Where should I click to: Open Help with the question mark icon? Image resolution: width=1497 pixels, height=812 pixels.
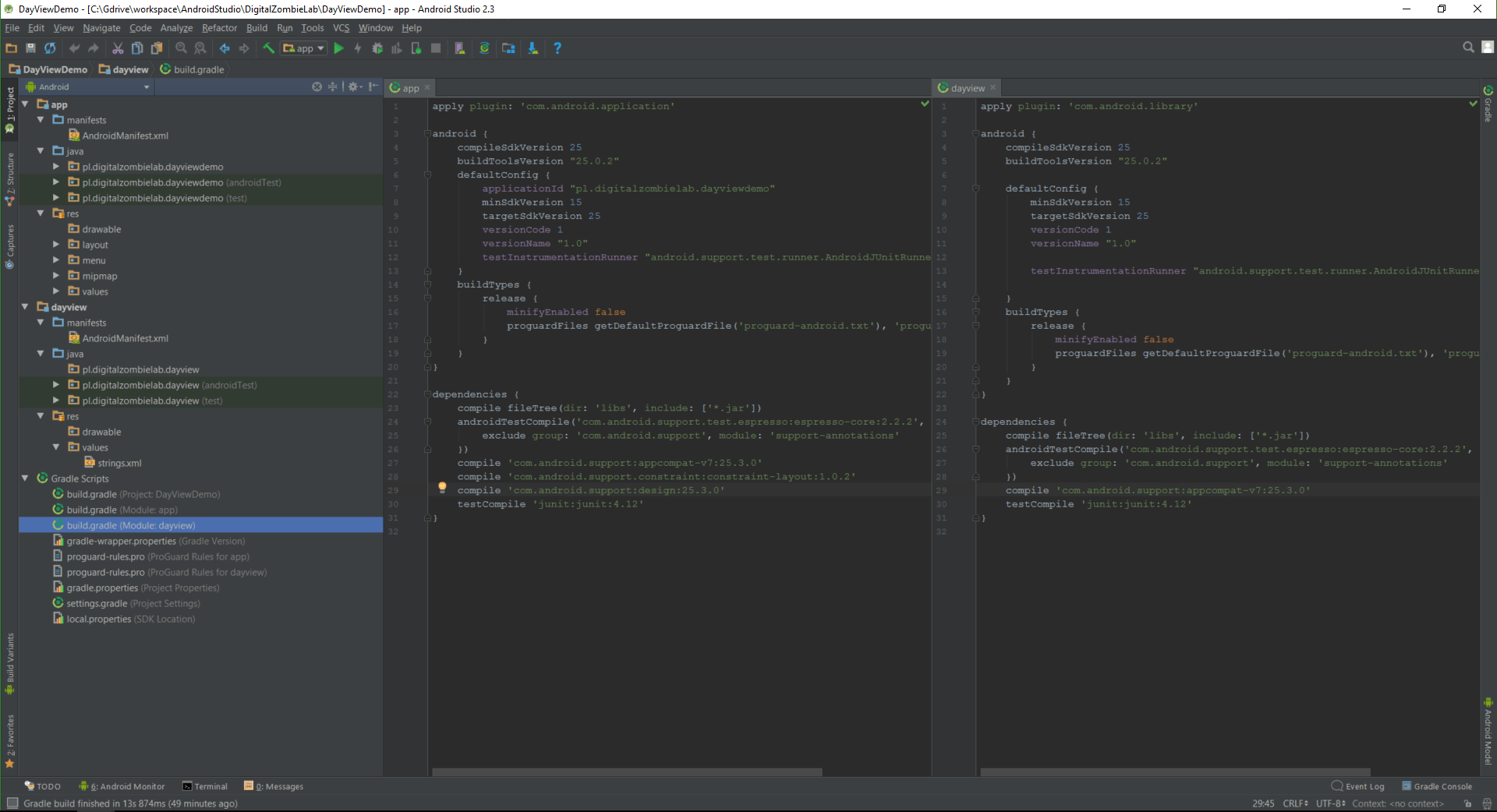(557, 48)
